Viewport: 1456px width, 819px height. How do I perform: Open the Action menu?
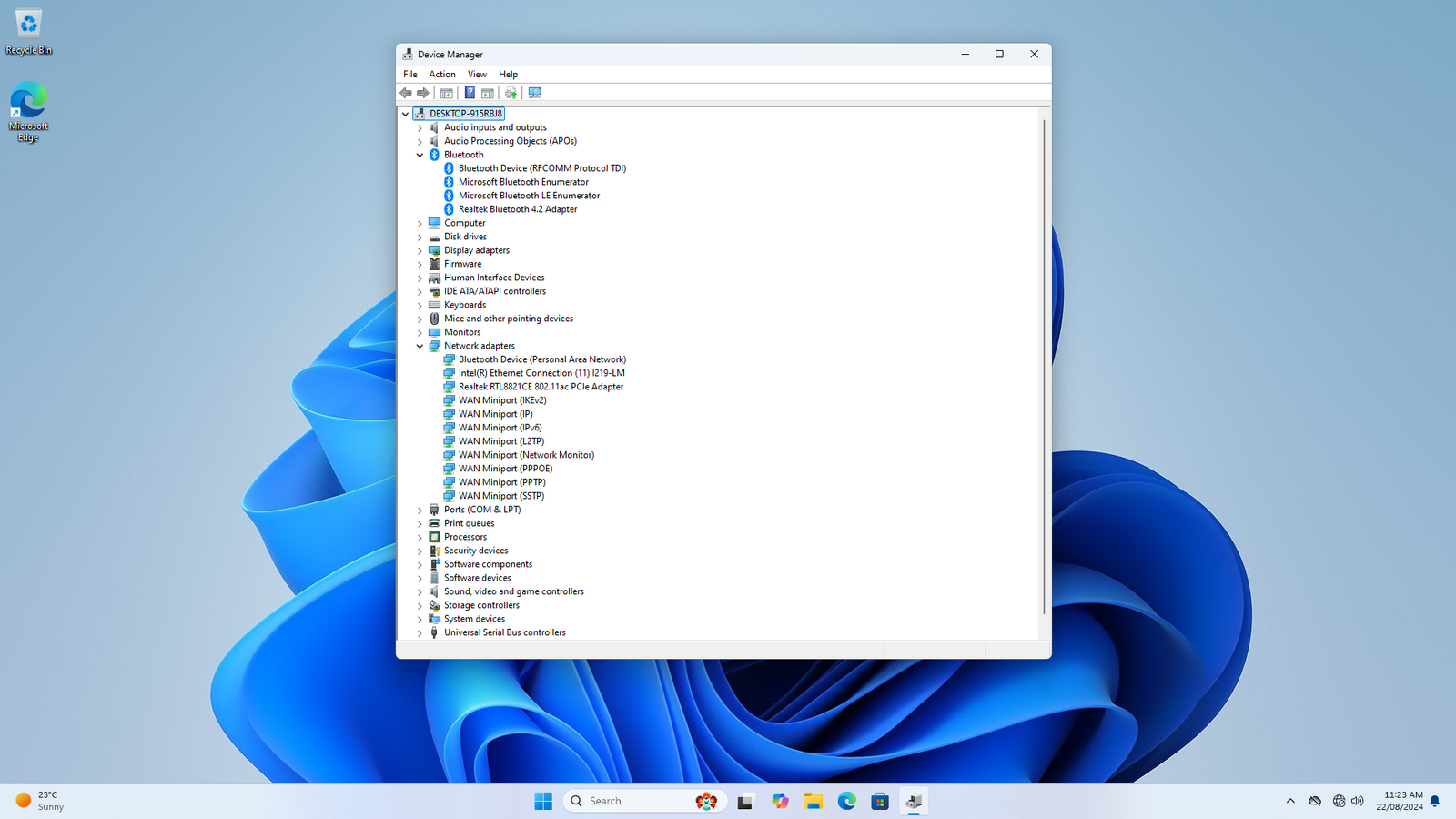(442, 75)
